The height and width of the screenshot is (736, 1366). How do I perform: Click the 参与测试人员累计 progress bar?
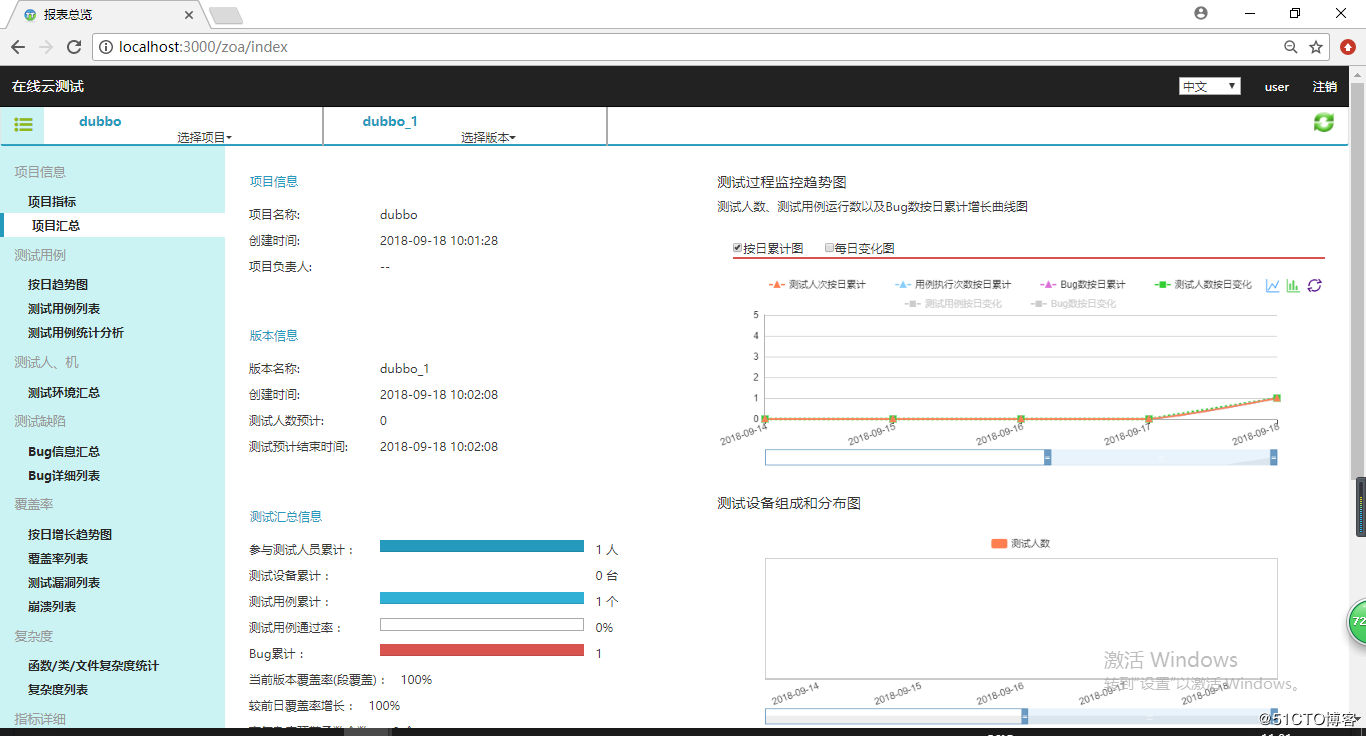(x=482, y=547)
